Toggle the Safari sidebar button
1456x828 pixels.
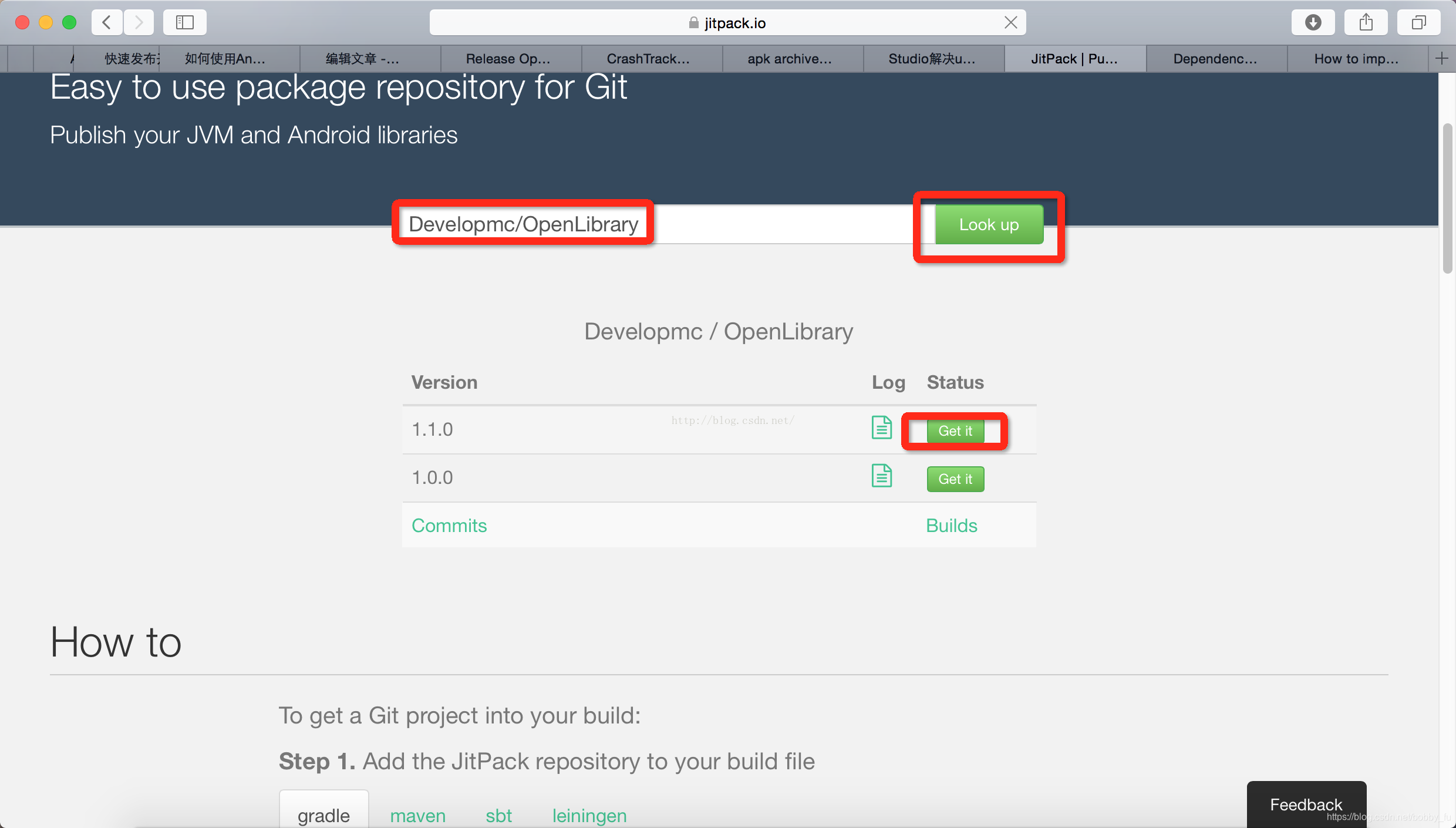185,22
